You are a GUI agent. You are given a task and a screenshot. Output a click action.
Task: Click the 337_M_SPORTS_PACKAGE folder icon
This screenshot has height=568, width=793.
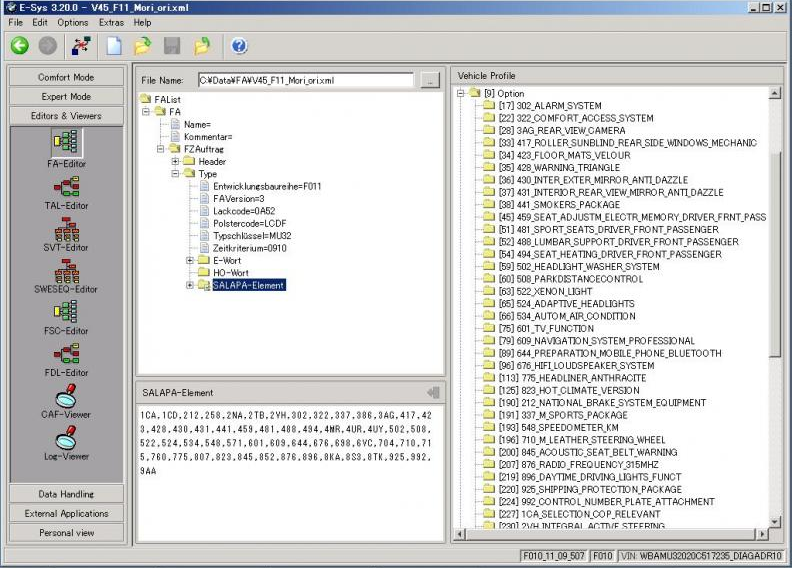[x=489, y=415]
